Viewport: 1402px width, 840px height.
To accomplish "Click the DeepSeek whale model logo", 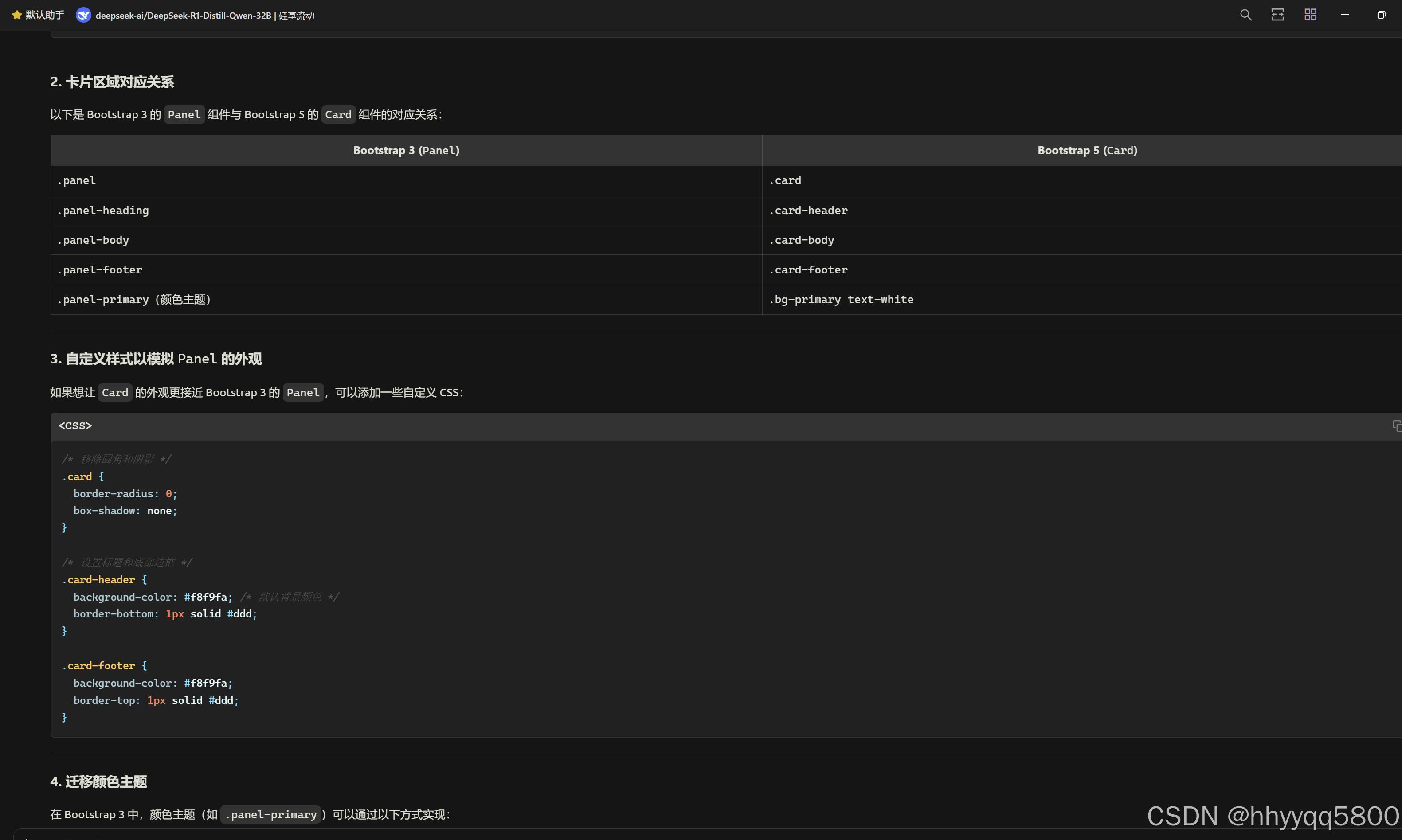I will pyautogui.click(x=83, y=15).
